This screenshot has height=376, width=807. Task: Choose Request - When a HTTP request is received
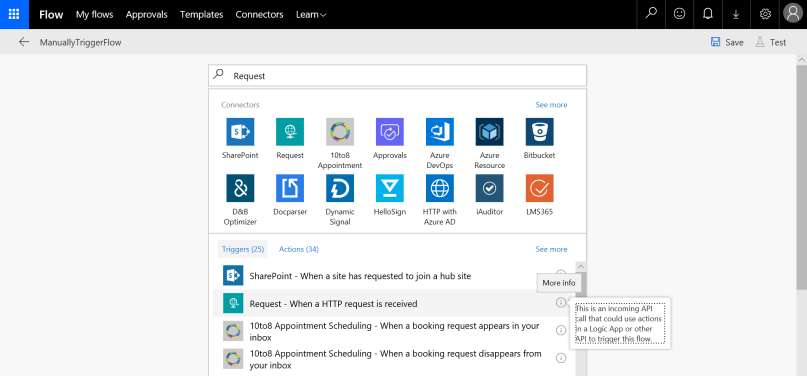[x=394, y=303]
